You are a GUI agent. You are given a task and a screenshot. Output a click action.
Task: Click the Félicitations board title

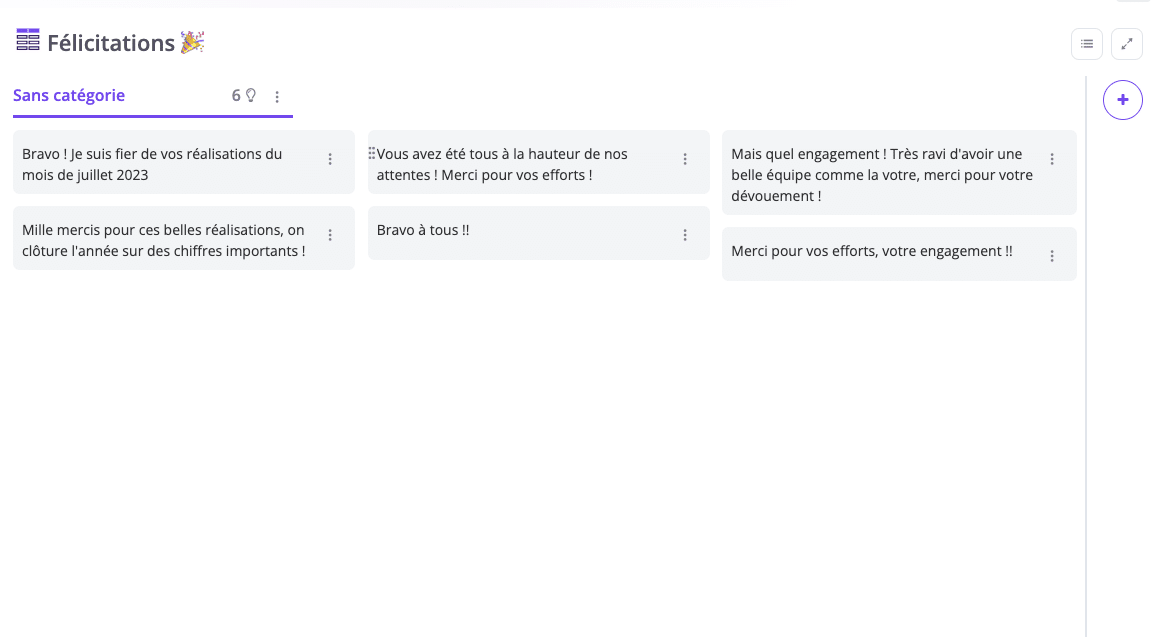click(111, 43)
